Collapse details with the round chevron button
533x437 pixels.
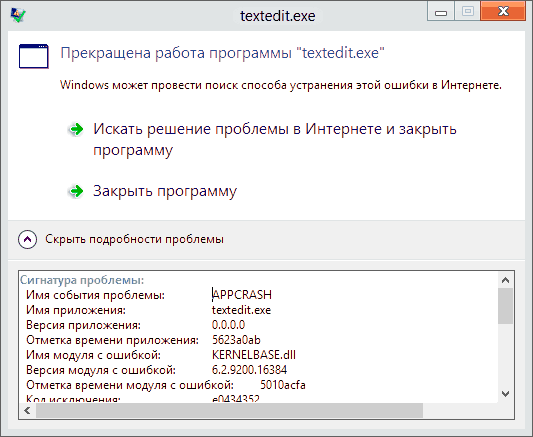pyautogui.click(x=28, y=239)
